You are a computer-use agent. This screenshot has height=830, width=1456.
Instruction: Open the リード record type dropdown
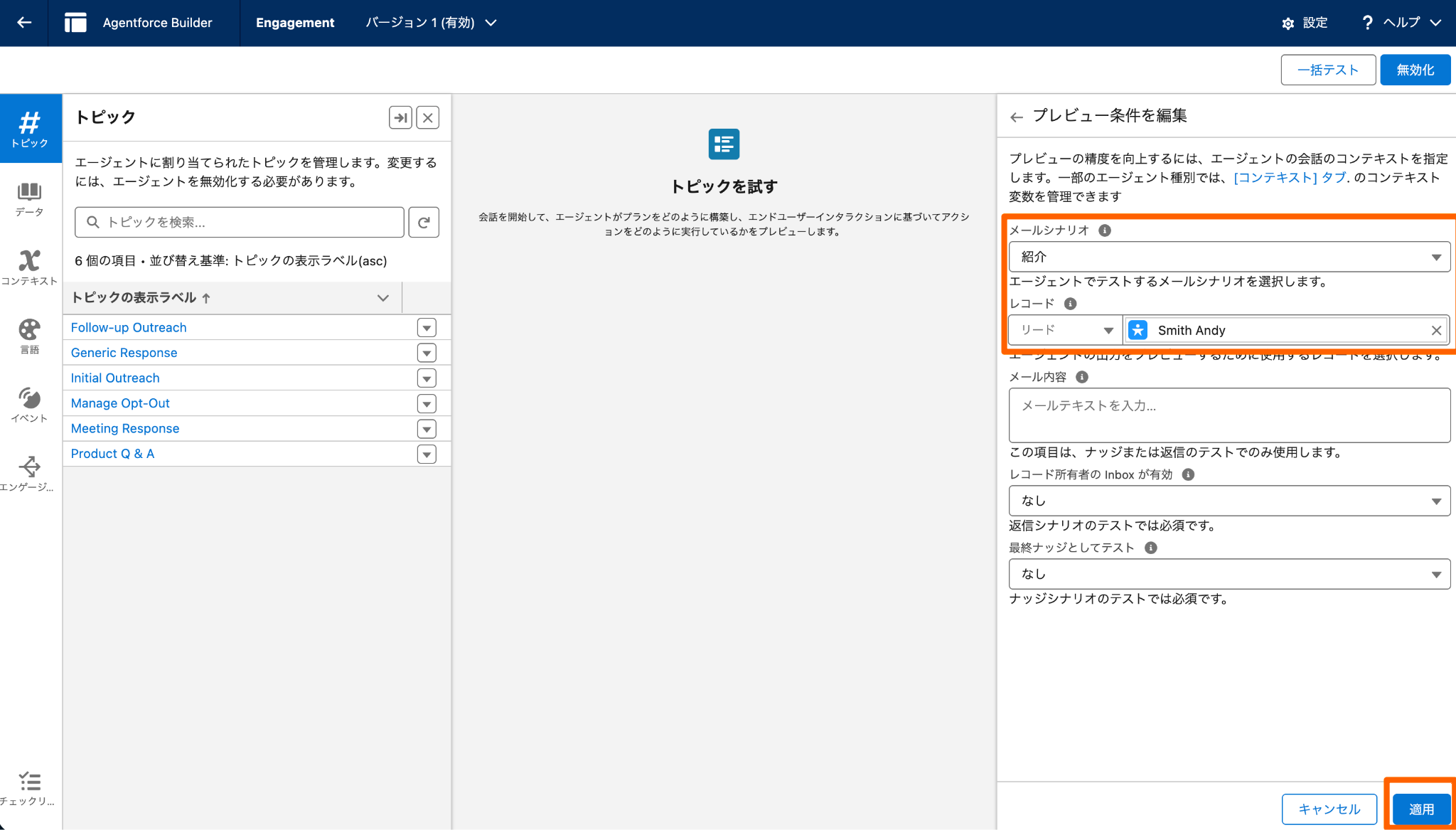pos(1066,330)
